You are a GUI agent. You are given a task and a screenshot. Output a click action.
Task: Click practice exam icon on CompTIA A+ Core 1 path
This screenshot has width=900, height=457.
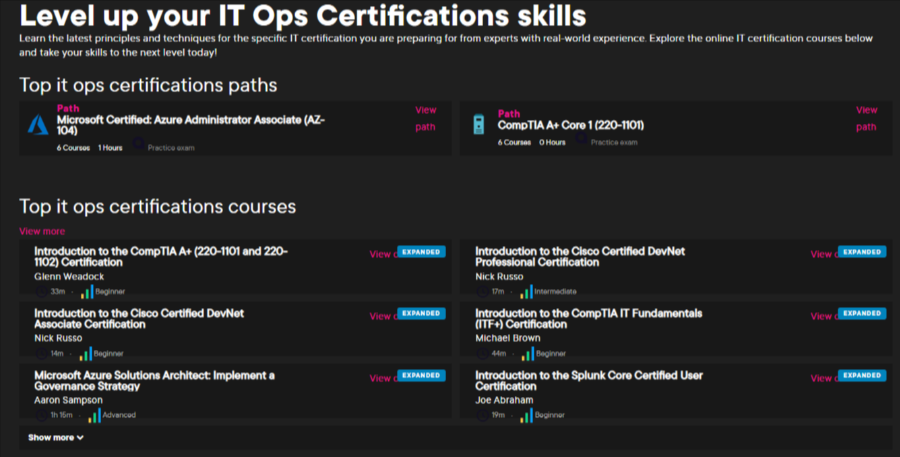581,138
